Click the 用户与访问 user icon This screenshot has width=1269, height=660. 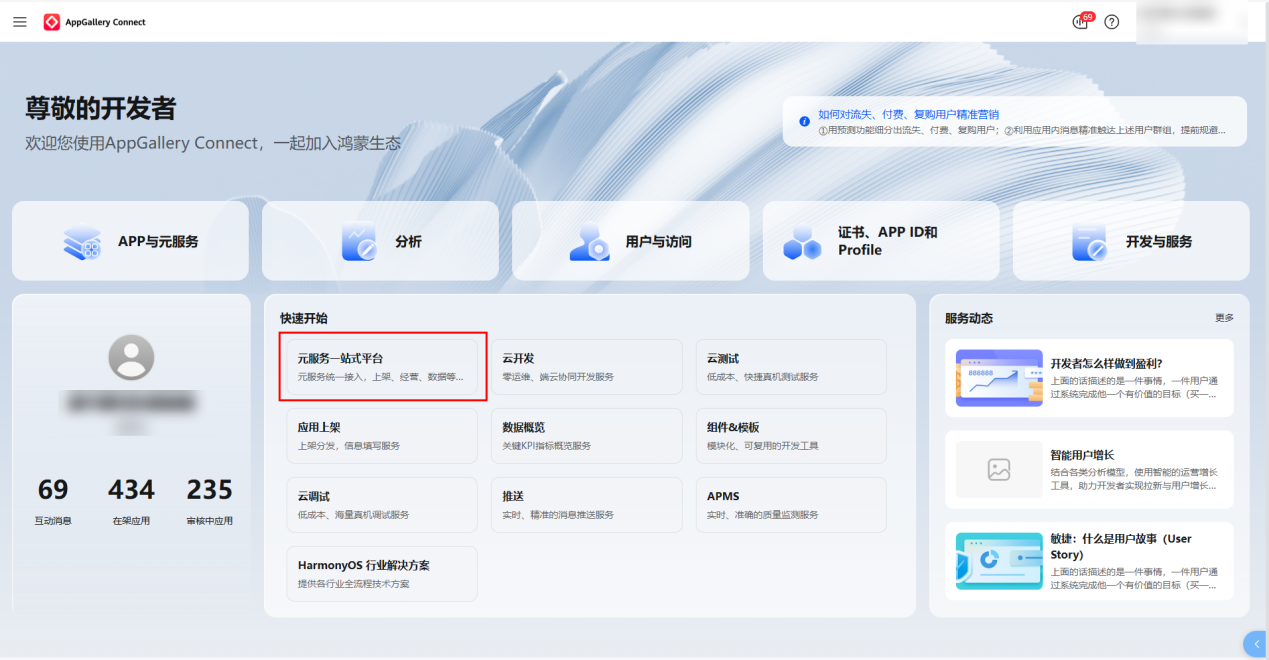tap(589, 241)
